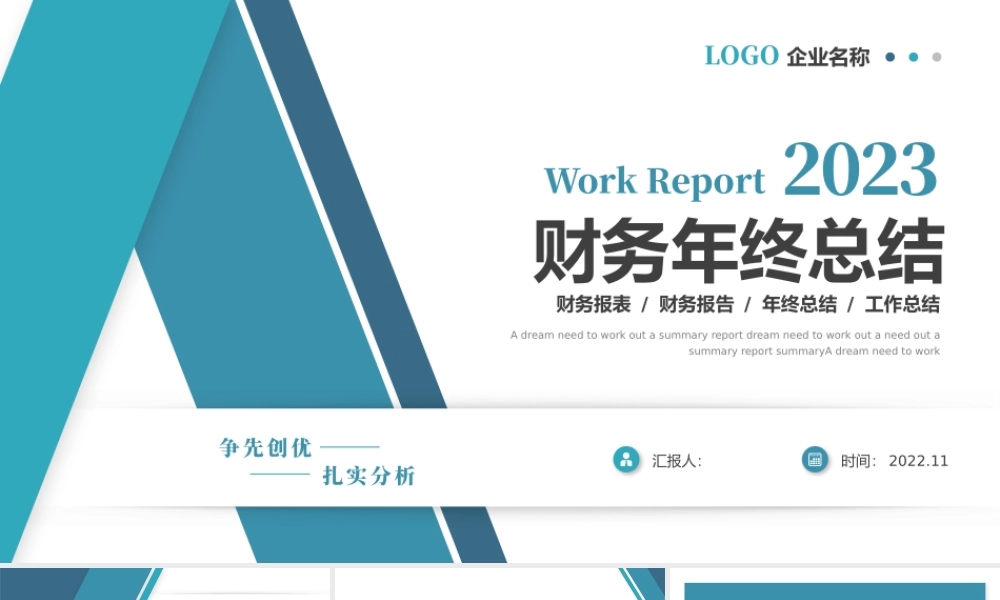1000x600 pixels.
Task: Click the calendar icon beside 时间
Action: (814, 459)
